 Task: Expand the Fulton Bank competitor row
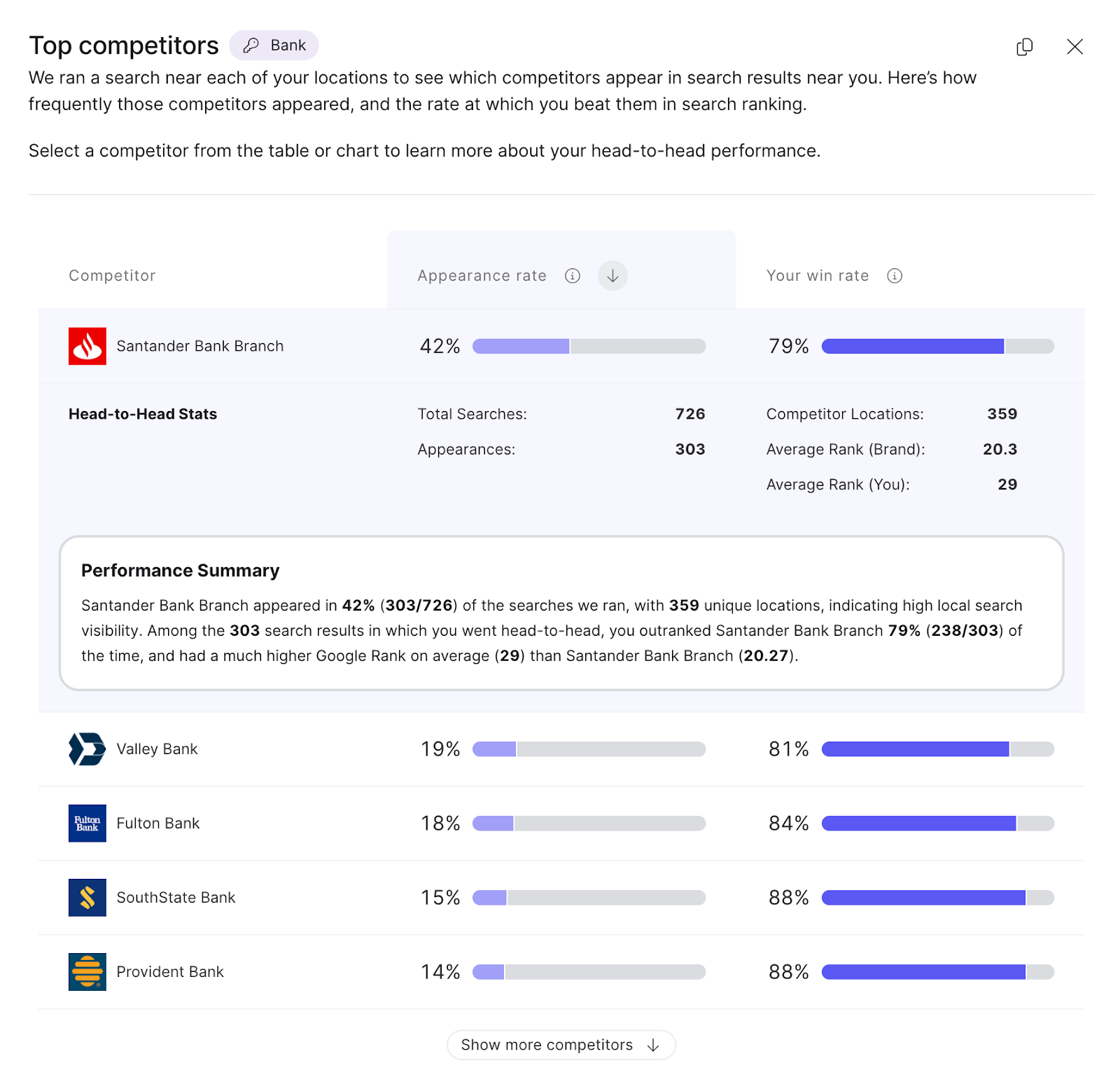(158, 824)
